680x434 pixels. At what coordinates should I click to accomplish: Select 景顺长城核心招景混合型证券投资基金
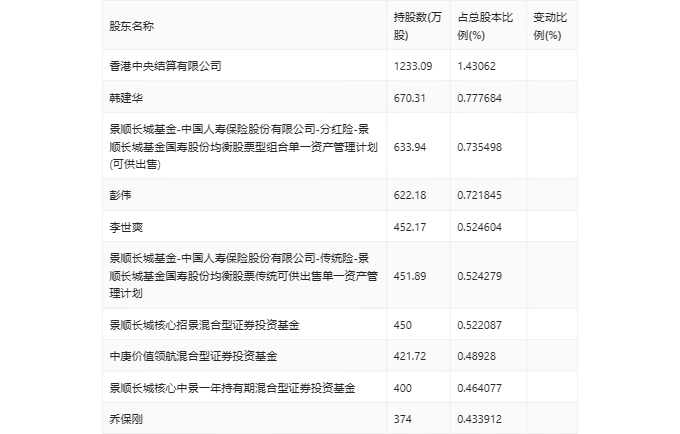tap(204, 325)
